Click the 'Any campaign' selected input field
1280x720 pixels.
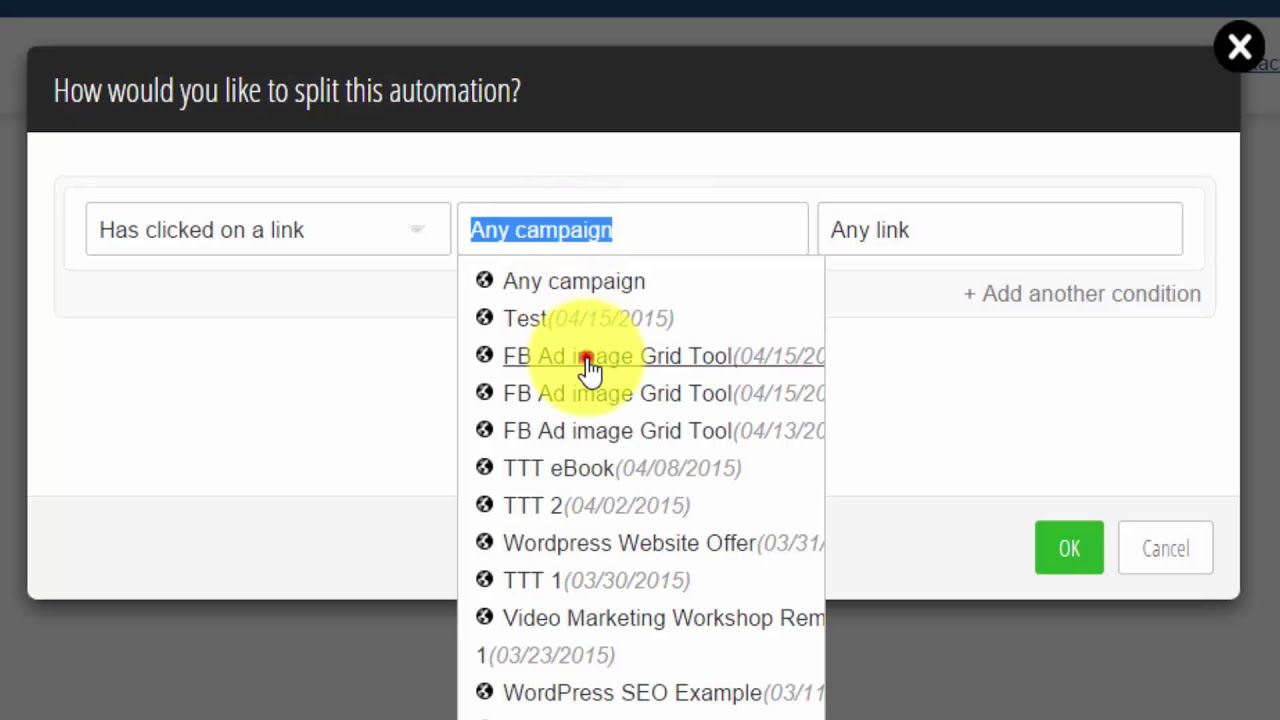pyautogui.click(x=632, y=229)
